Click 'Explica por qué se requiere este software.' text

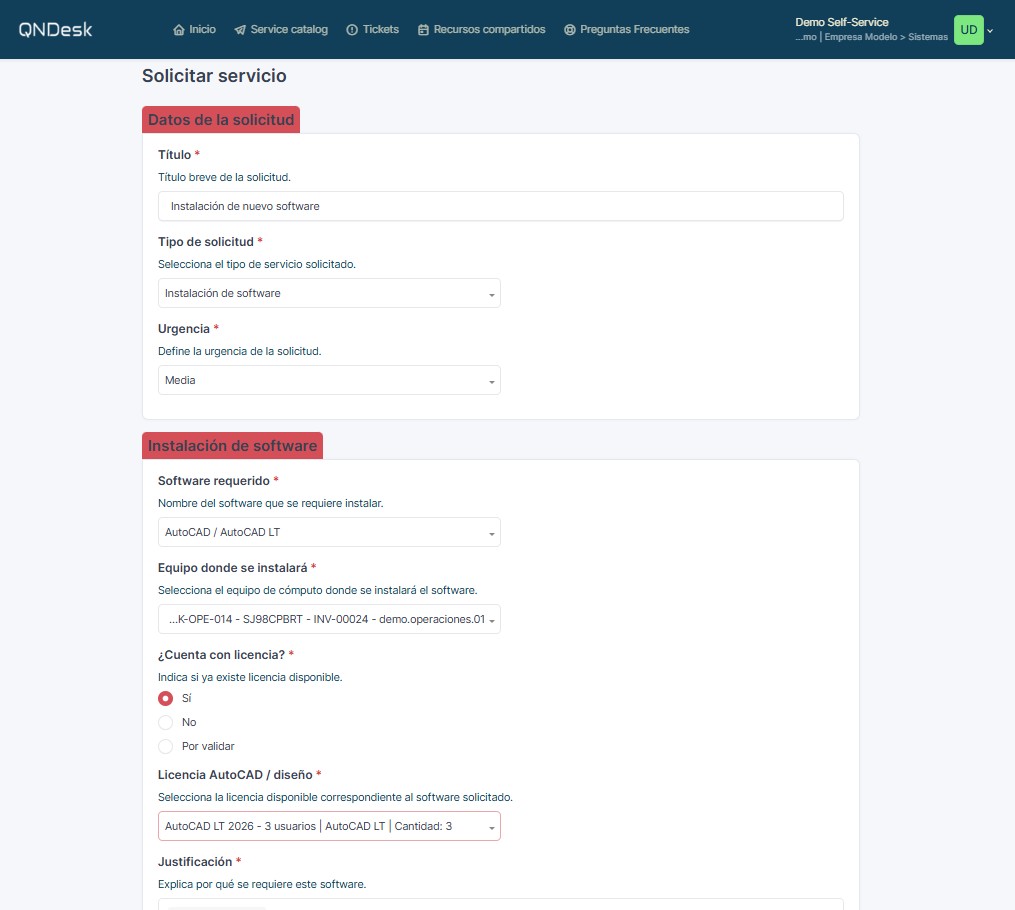(x=262, y=884)
